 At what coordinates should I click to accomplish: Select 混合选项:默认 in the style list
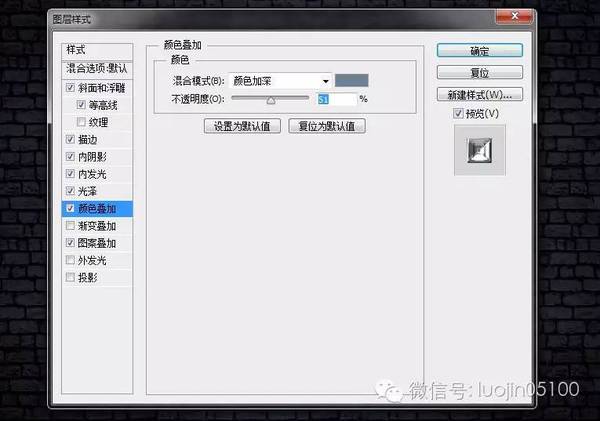click(x=97, y=69)
